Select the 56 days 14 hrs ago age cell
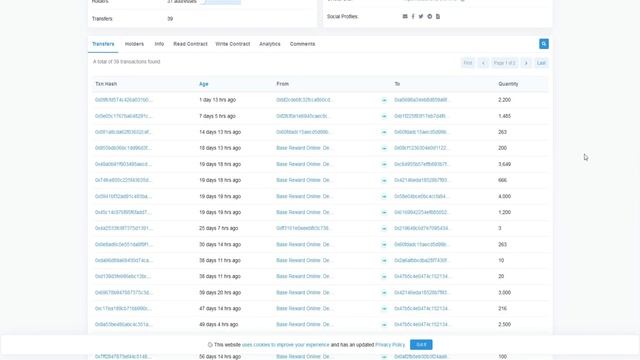The image size is (640, 360). pyautogui.click(x=220, y=357)
